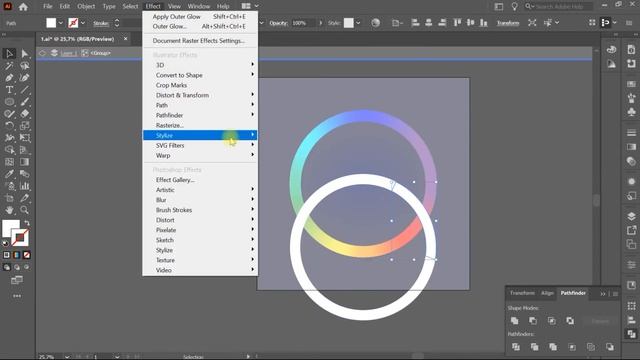This screenshot has height=360, width=640.
Task: Click the Opacity label link
Action: (x=279, y=23)
